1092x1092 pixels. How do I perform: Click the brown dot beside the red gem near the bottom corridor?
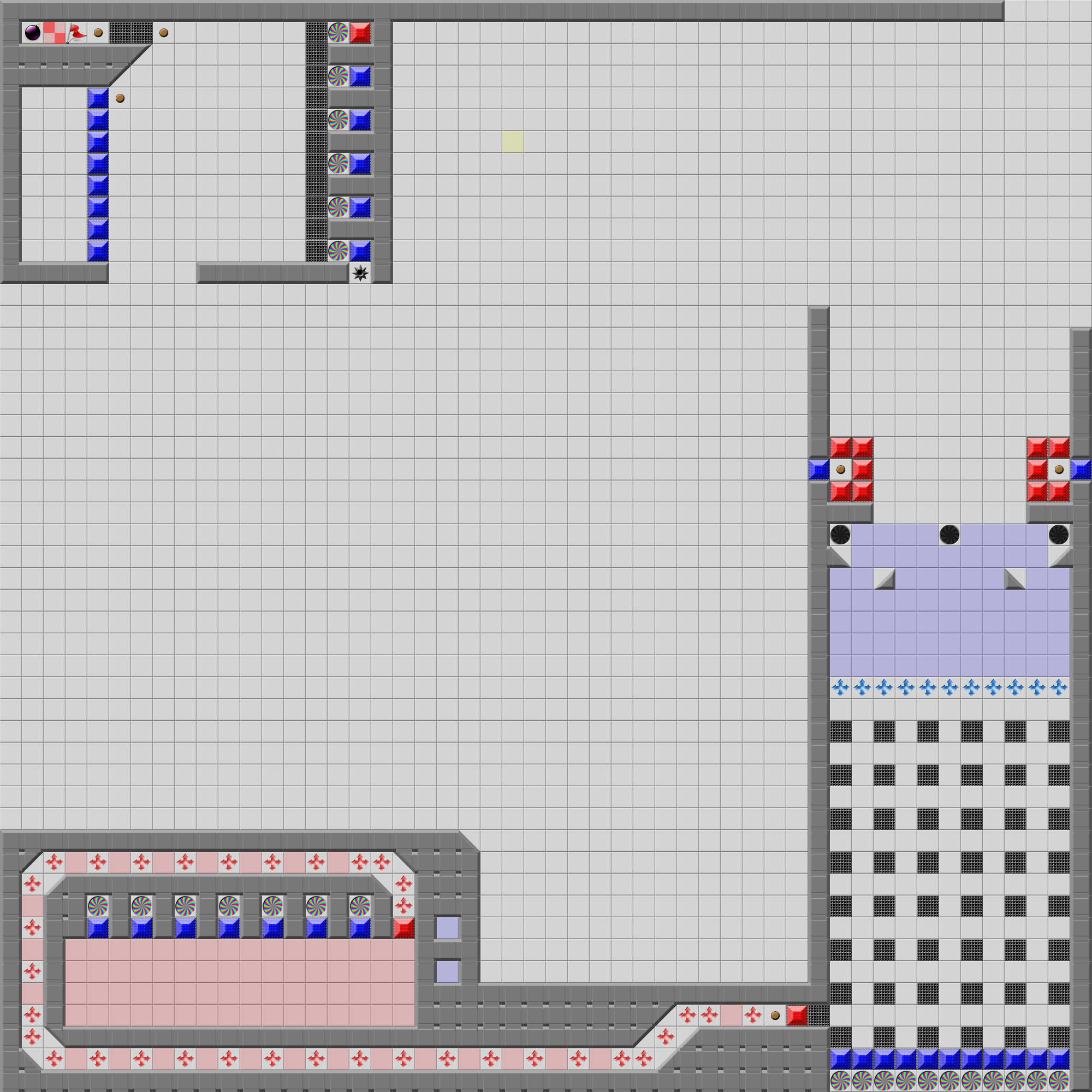click(775, 1016)
